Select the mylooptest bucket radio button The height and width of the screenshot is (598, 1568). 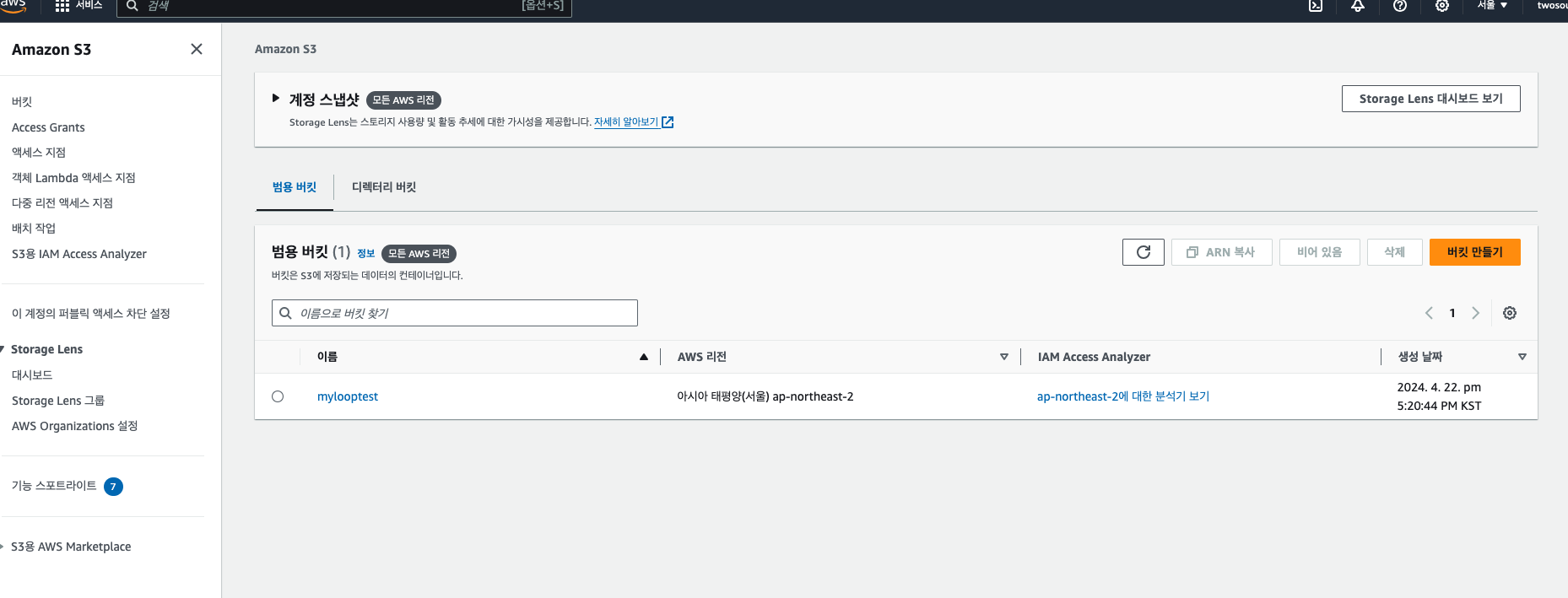pos(278,396)
